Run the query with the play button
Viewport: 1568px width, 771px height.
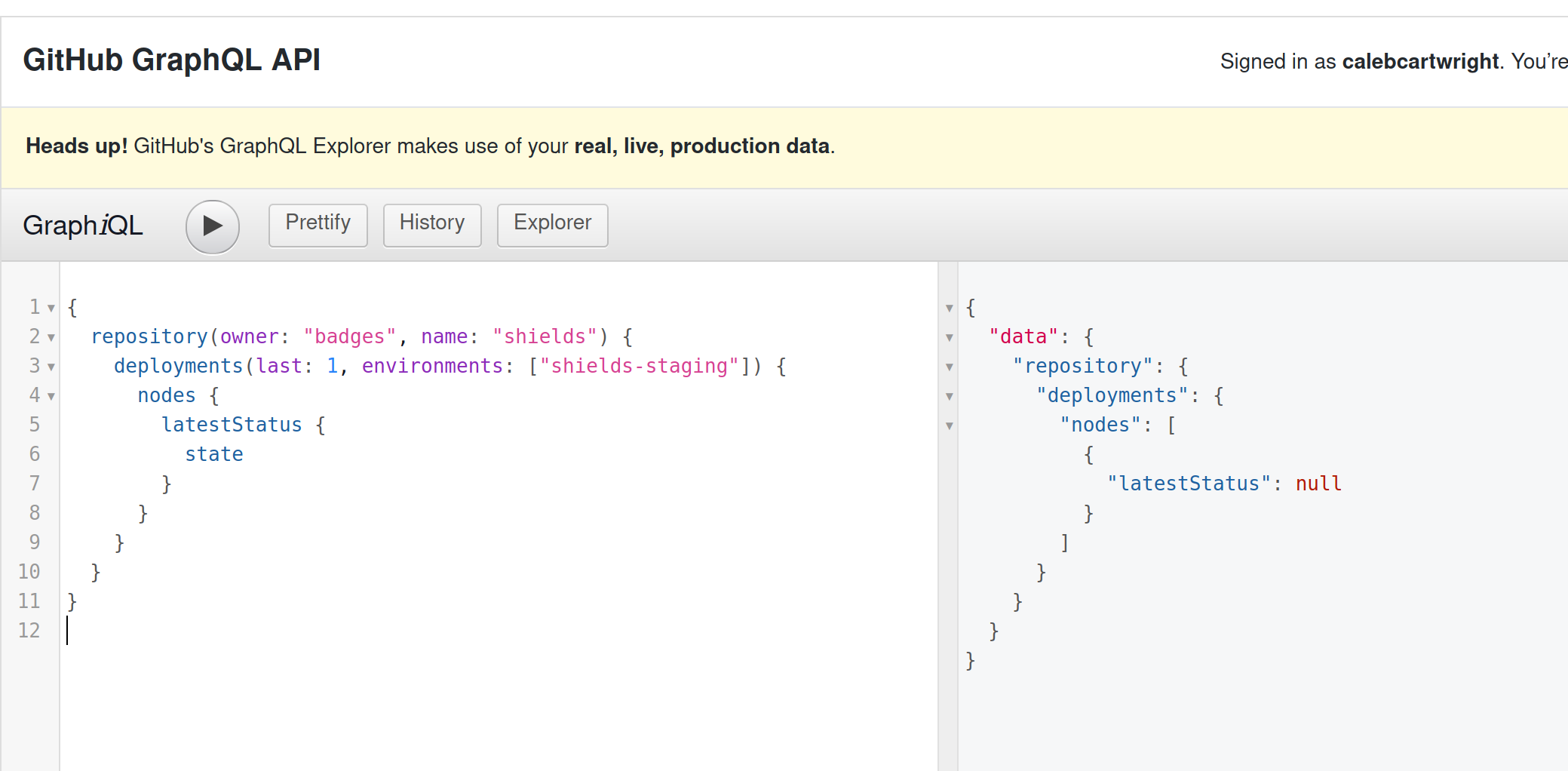pyautogui.click(x=213, y=226)
